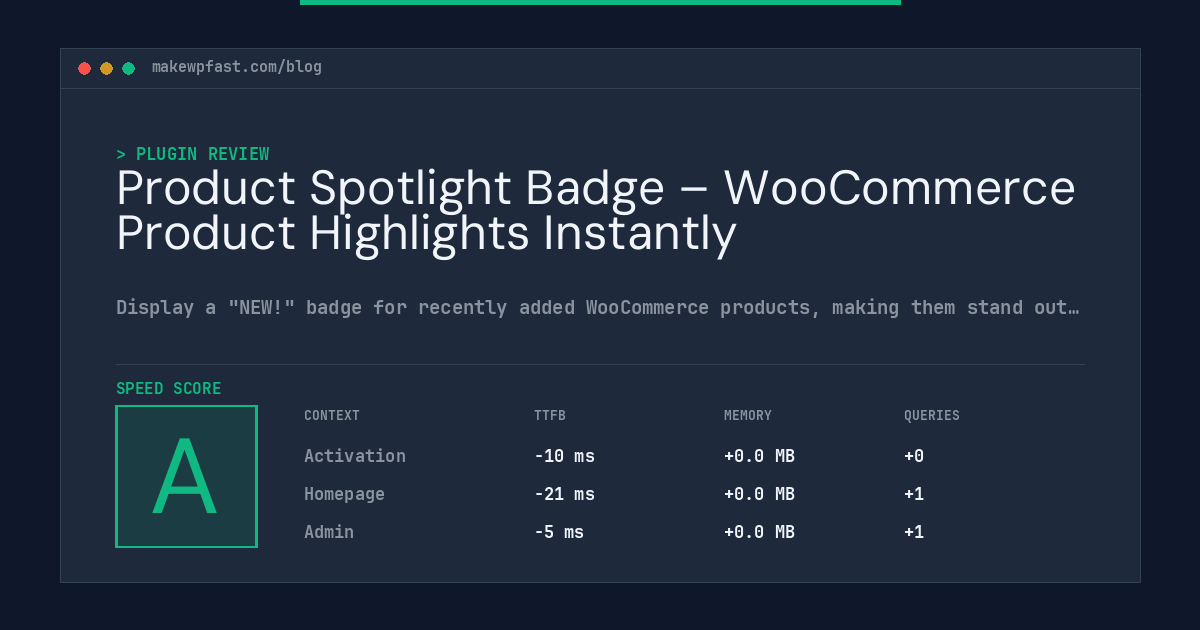The width and height of the screenshot is (1200, 630).
Task: Click the Activation row '+0.0 MB' value
Action: pyautogui.click(x=759, y=456)
